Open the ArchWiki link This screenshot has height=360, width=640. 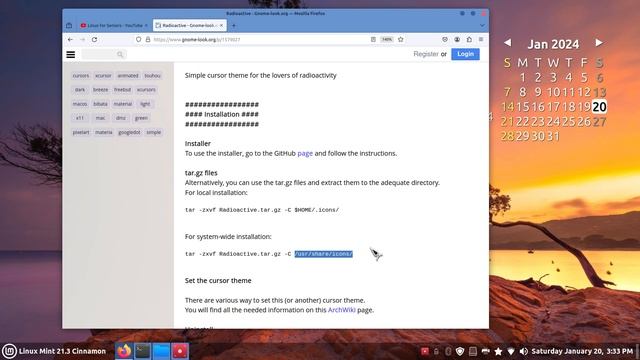click(x=342, y=310)
